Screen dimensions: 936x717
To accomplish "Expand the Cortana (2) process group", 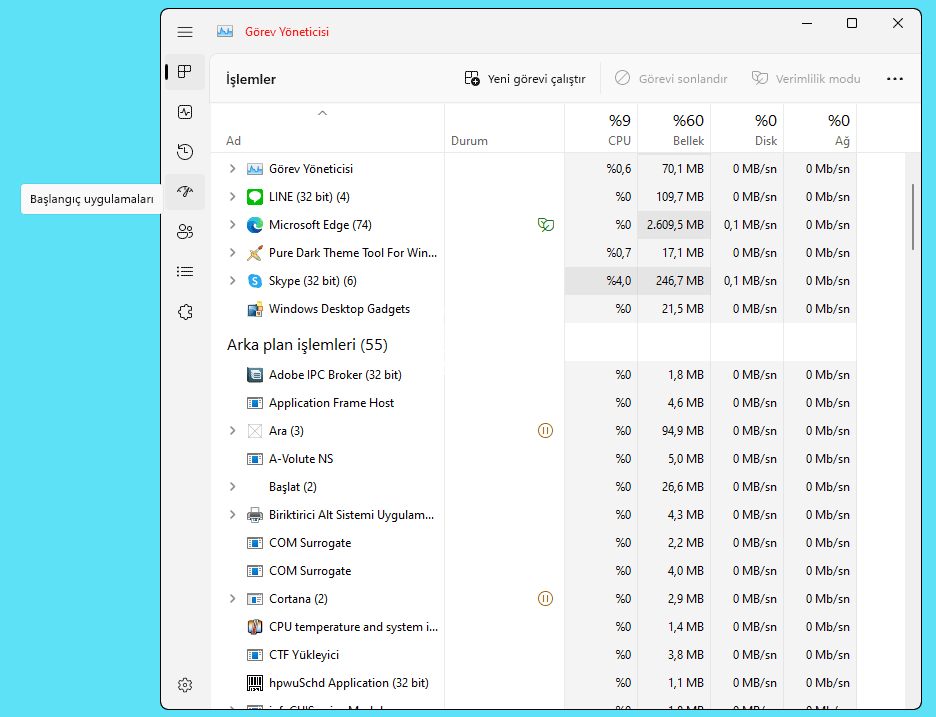I will (232, 599).
